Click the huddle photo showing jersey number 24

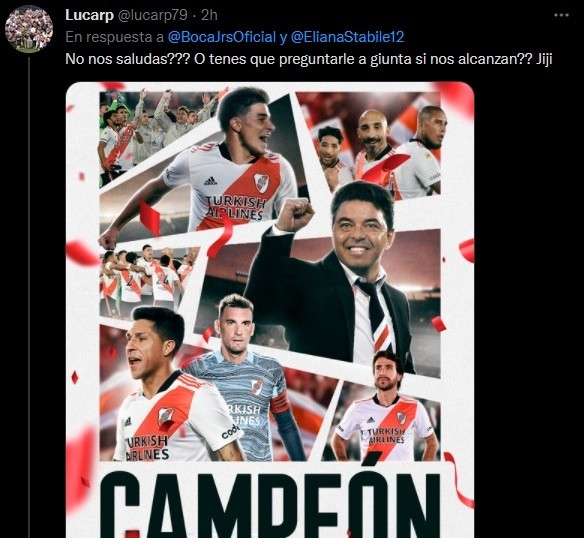coord(147,279)
